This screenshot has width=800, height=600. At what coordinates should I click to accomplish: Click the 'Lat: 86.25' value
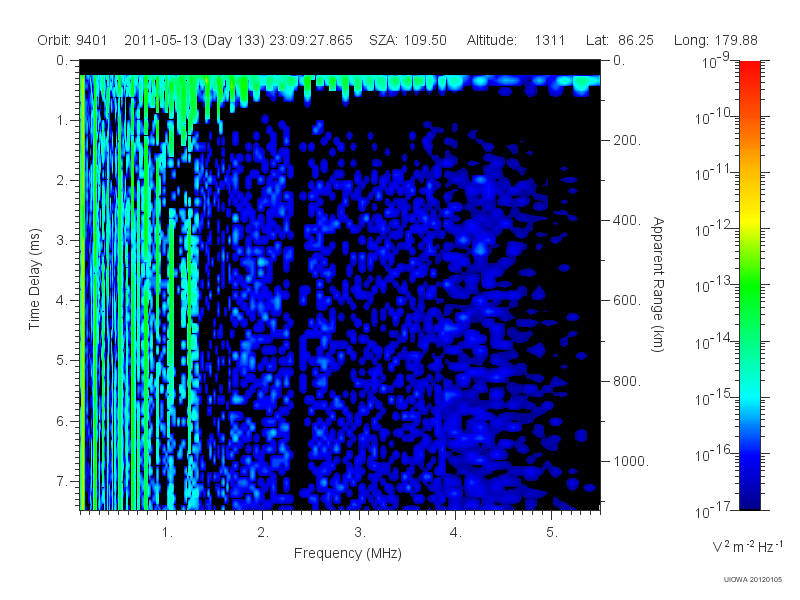pos(619,40)
